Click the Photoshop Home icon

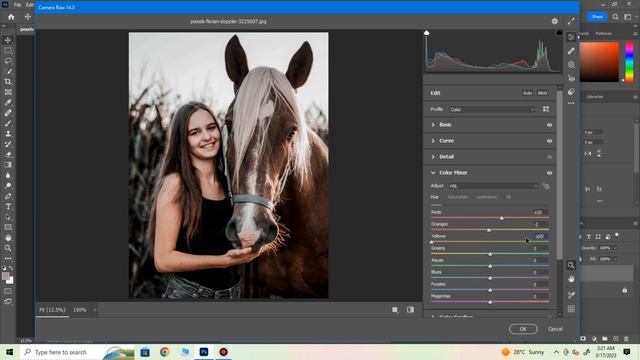11,17
